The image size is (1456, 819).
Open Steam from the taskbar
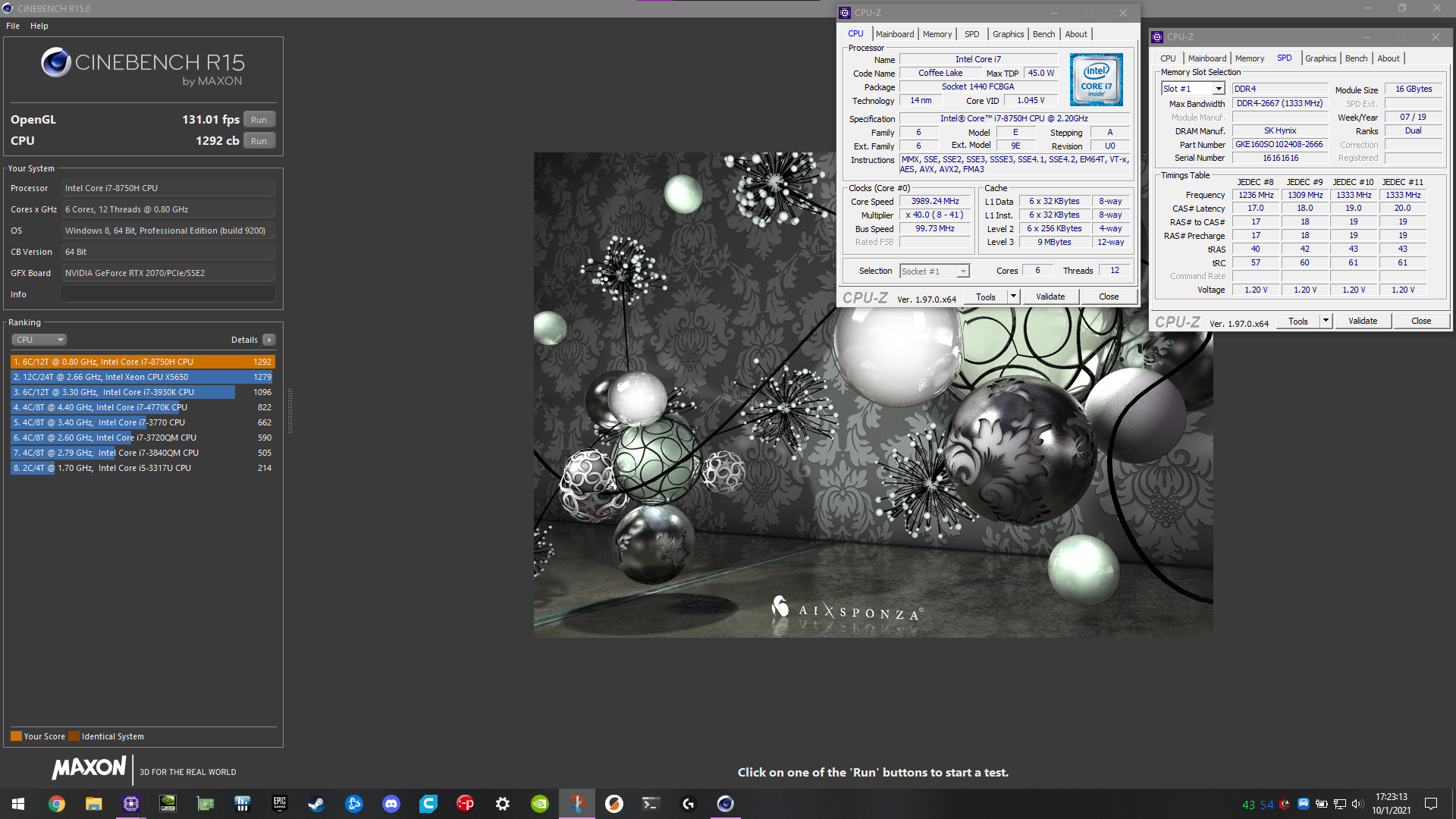tap(317, 804)
